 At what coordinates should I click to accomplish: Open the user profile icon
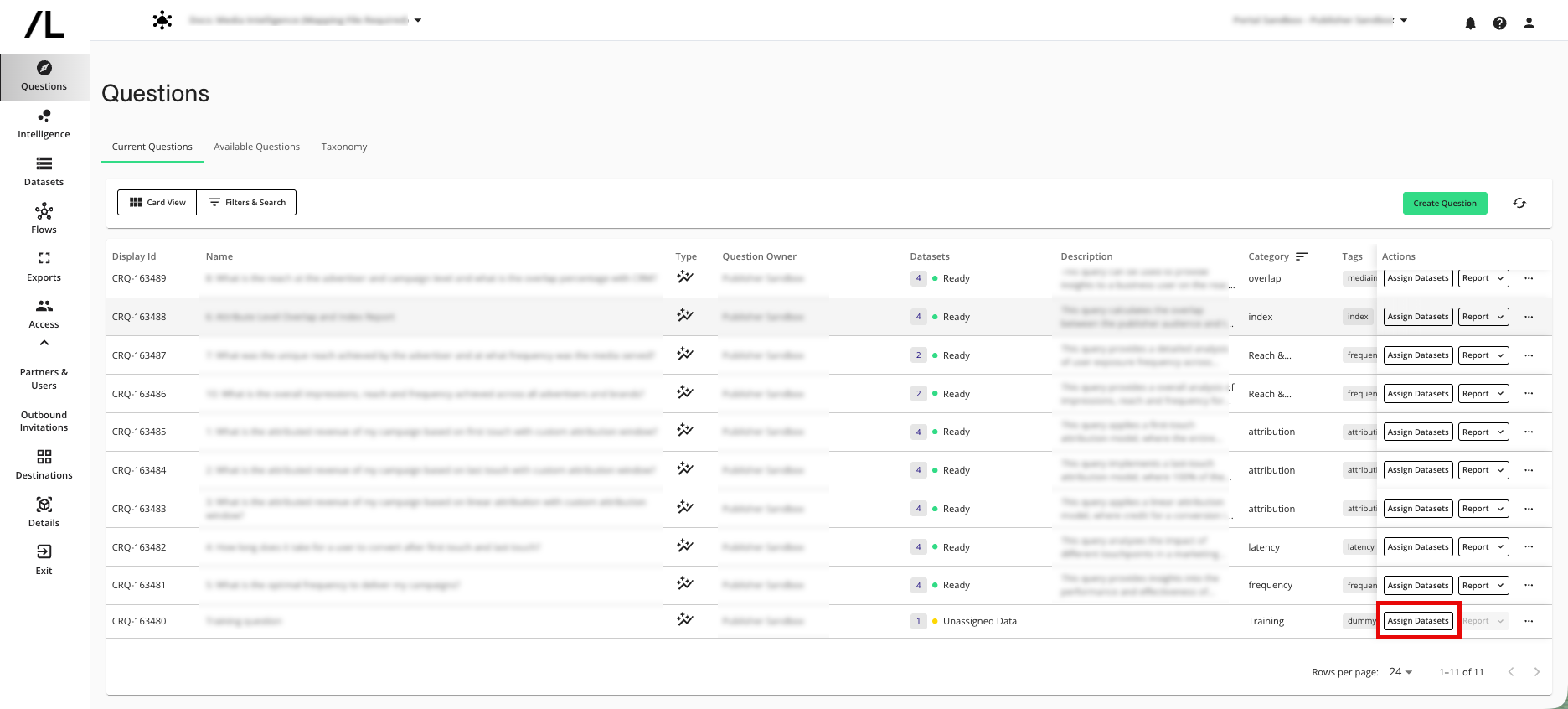click(x=1529, y=23)
